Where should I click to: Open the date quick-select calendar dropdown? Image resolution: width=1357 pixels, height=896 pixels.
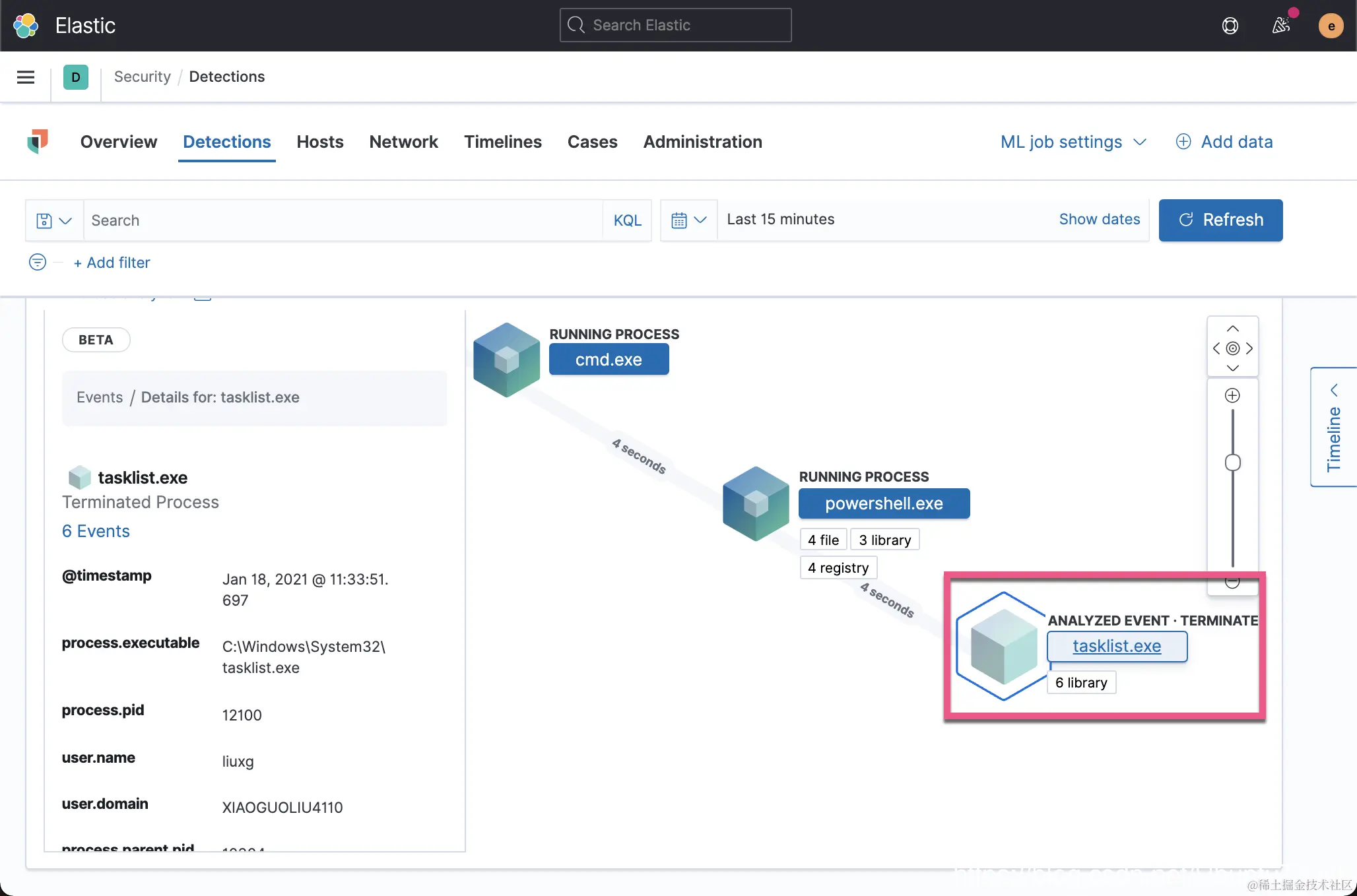[x=688, y=220]
